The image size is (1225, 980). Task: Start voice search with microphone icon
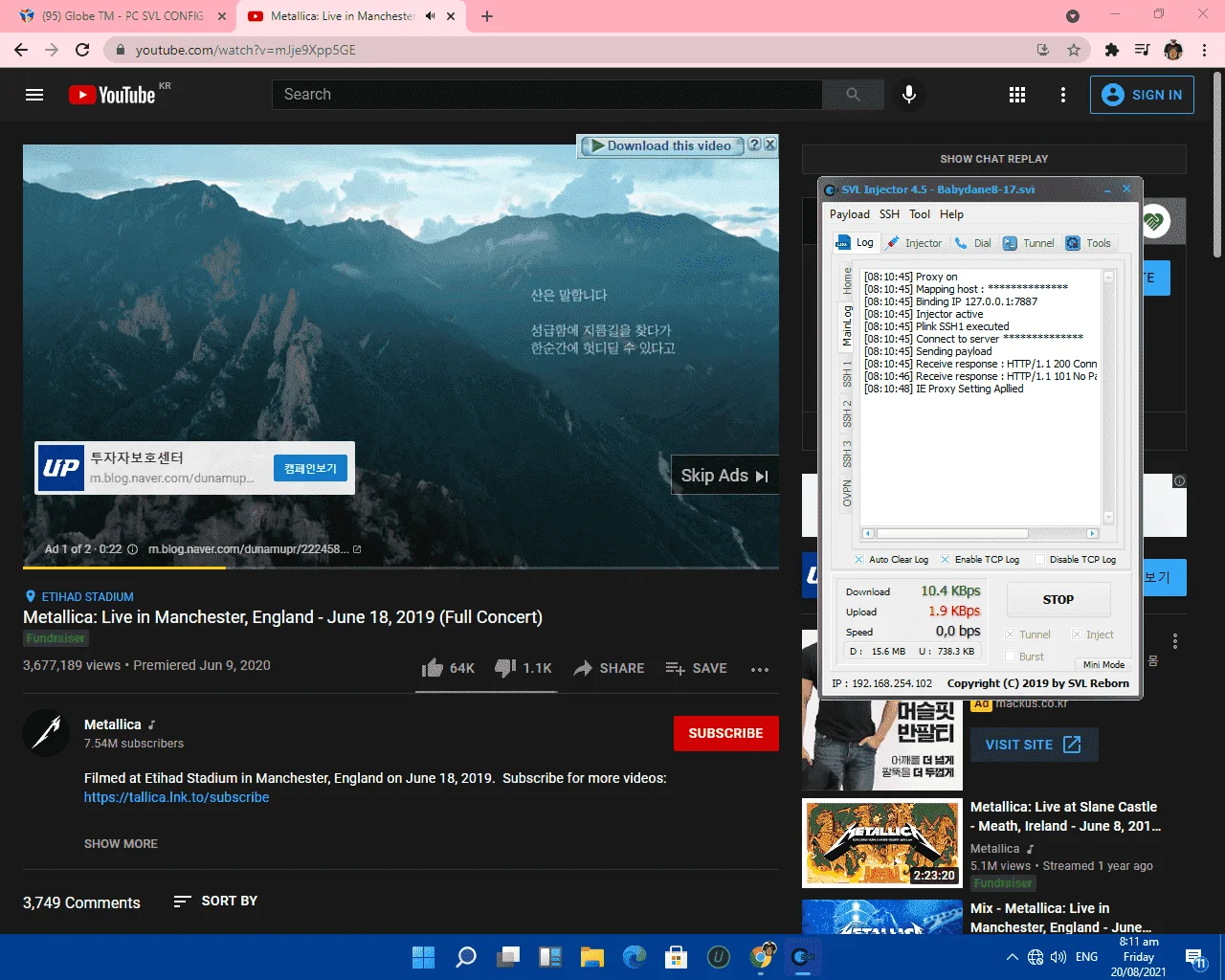pos(909,95)
